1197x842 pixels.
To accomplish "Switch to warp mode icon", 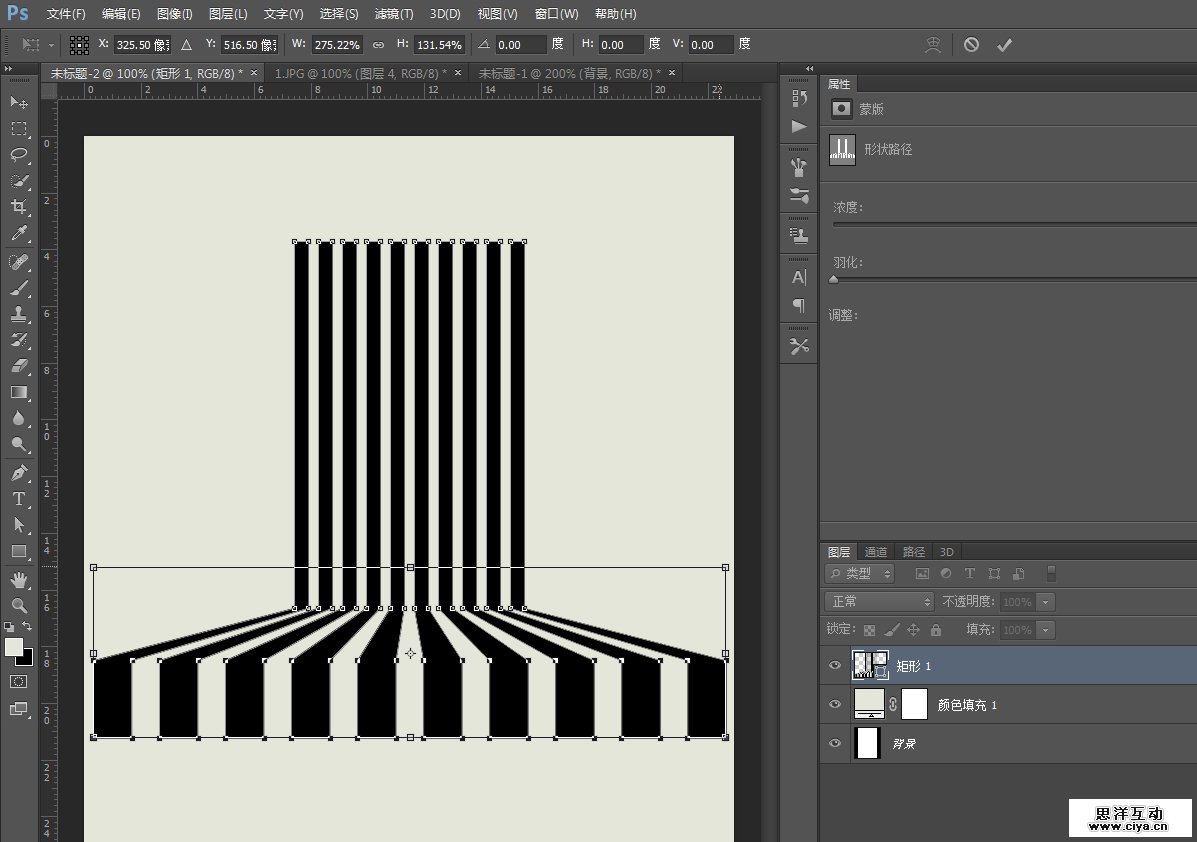I will [933, 45].
